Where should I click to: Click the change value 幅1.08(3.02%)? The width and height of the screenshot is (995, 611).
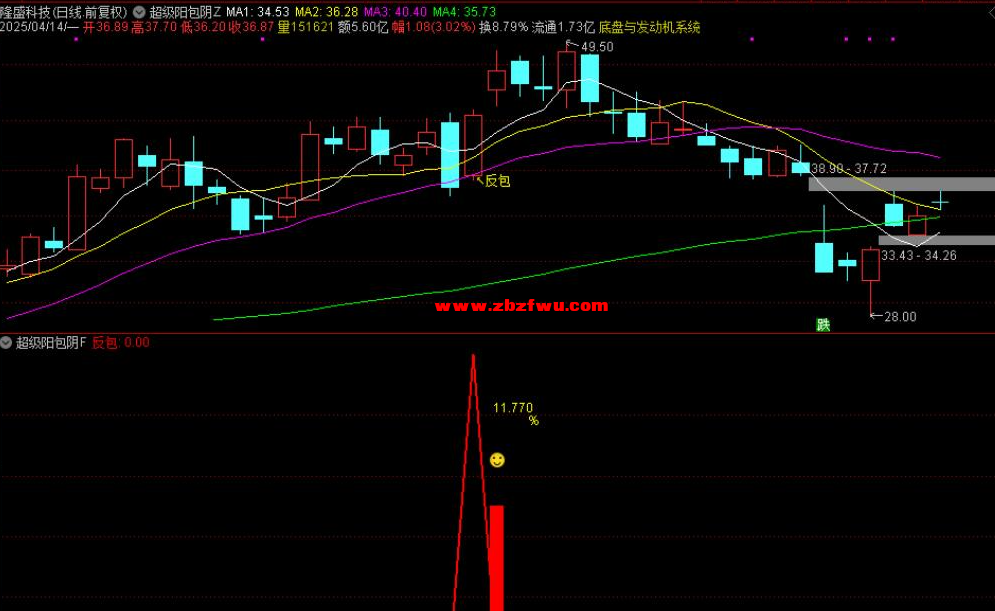(434, 27)
